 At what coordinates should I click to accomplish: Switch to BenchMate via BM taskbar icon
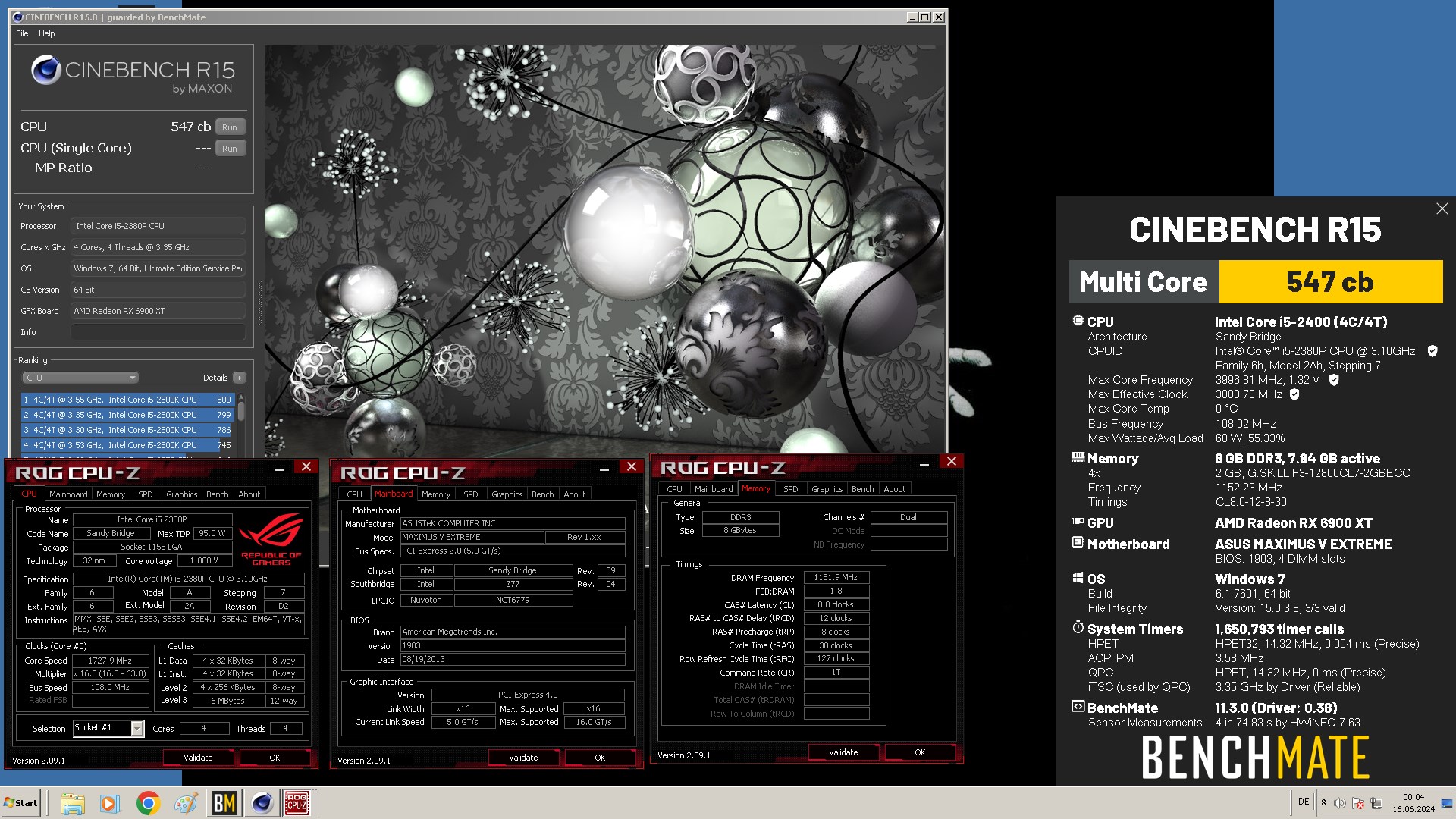click(224, 803)
